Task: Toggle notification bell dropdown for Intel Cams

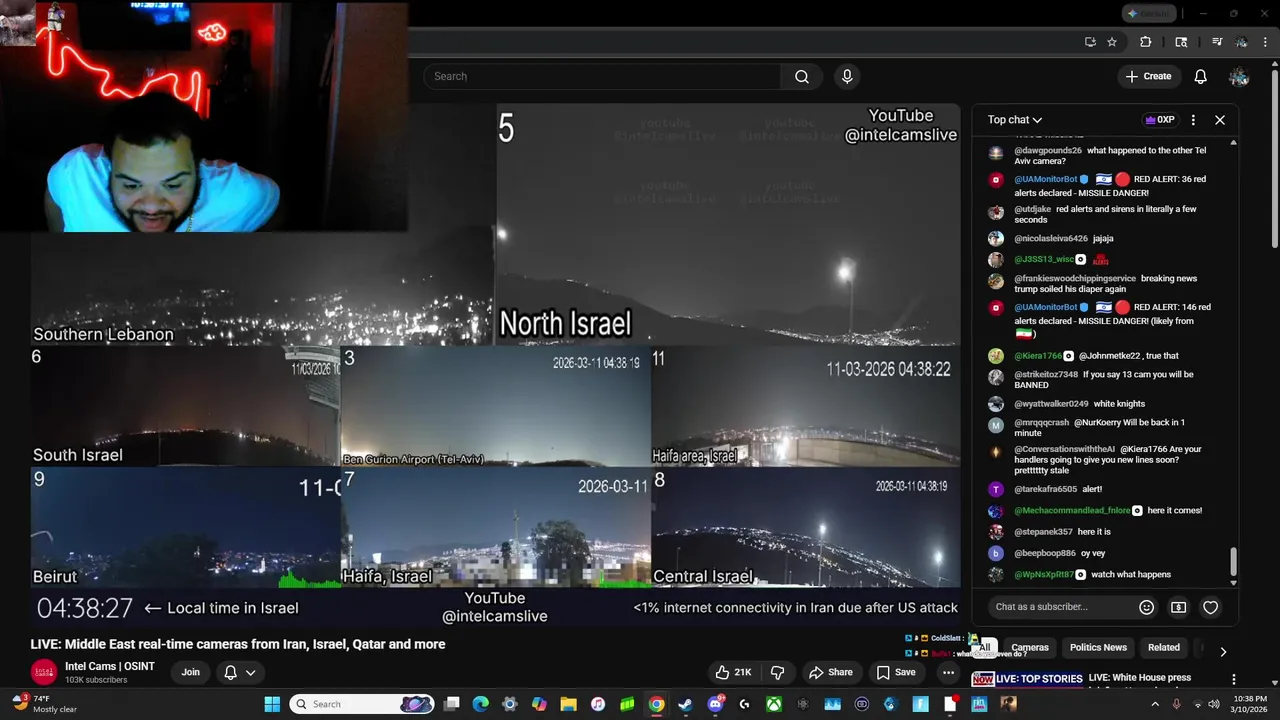Action: [240, 672]
